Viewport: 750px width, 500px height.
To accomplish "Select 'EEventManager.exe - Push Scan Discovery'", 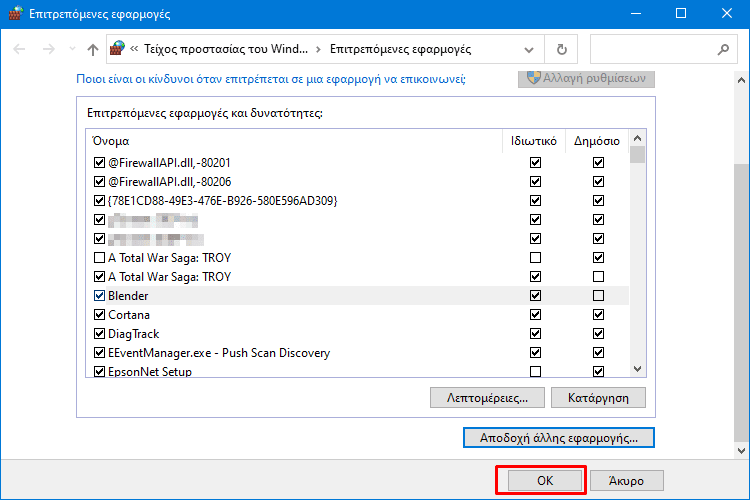I will (x=219, y=353).
